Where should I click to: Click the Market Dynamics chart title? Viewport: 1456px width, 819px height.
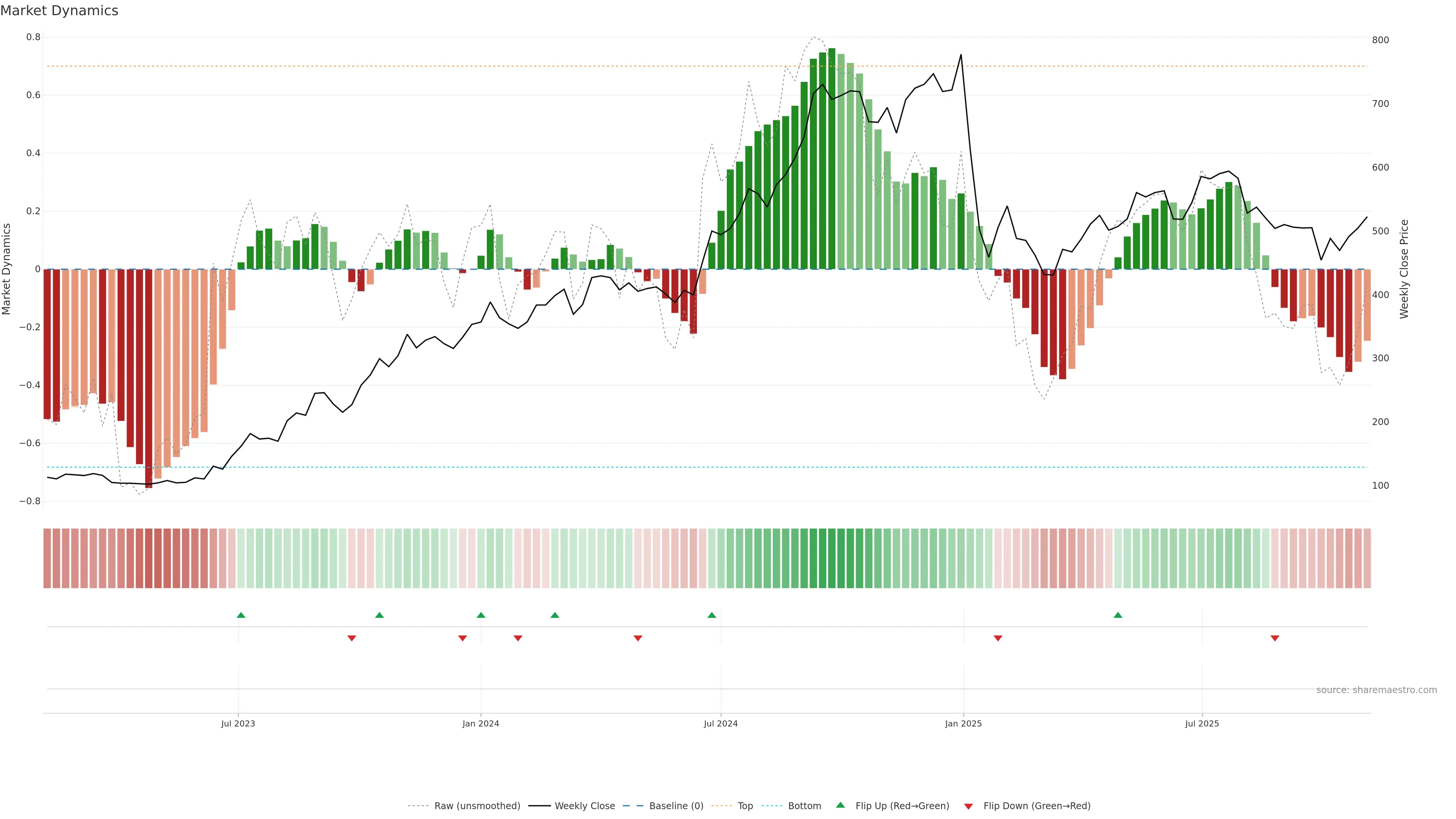(x=60, y=11)
